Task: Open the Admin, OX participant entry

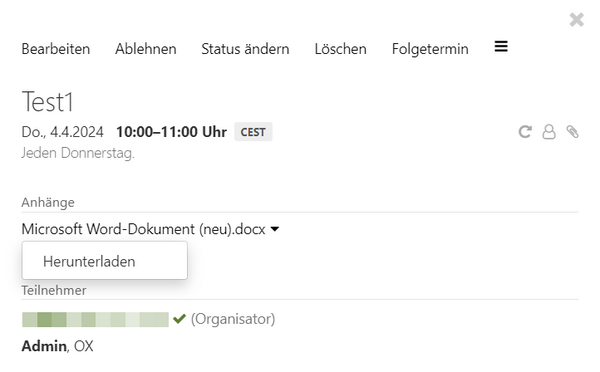Action: point(57,346)
